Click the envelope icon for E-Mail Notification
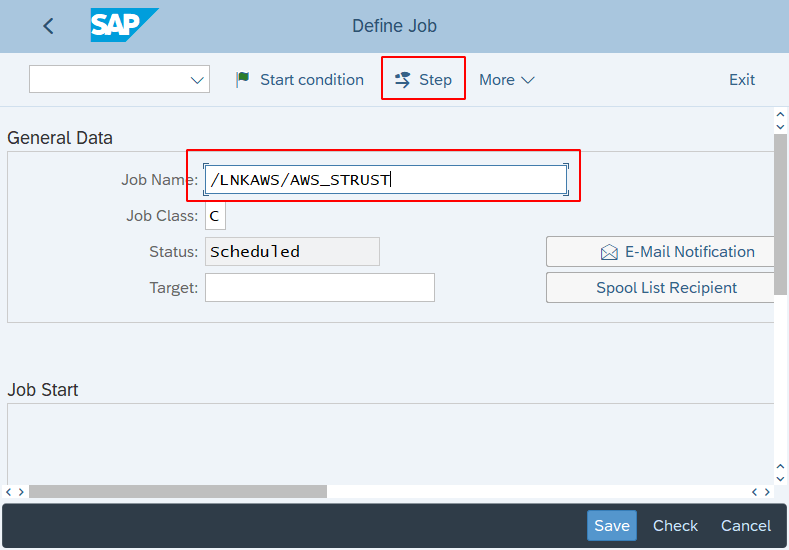The width and height of the screenshot is (789, 550). click(x=609, y=252)
